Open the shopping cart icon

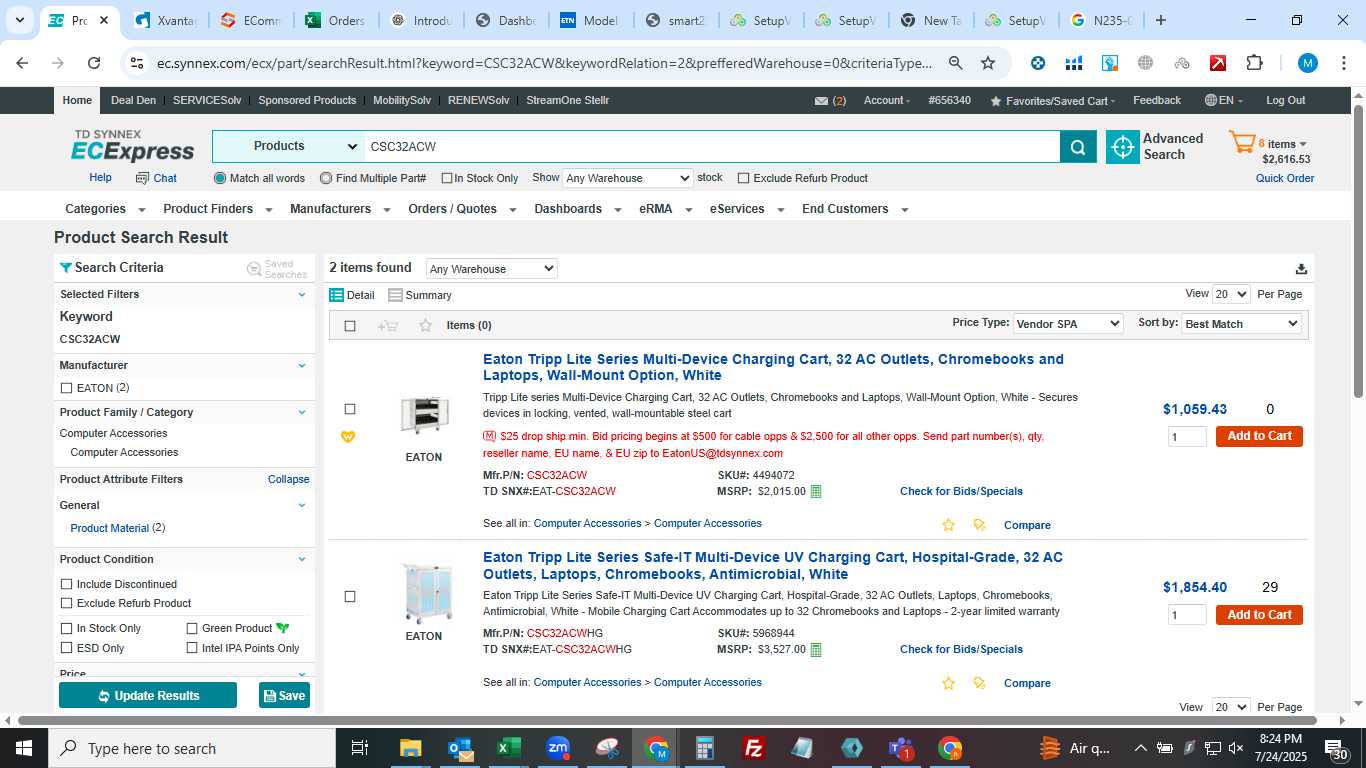1241,144
